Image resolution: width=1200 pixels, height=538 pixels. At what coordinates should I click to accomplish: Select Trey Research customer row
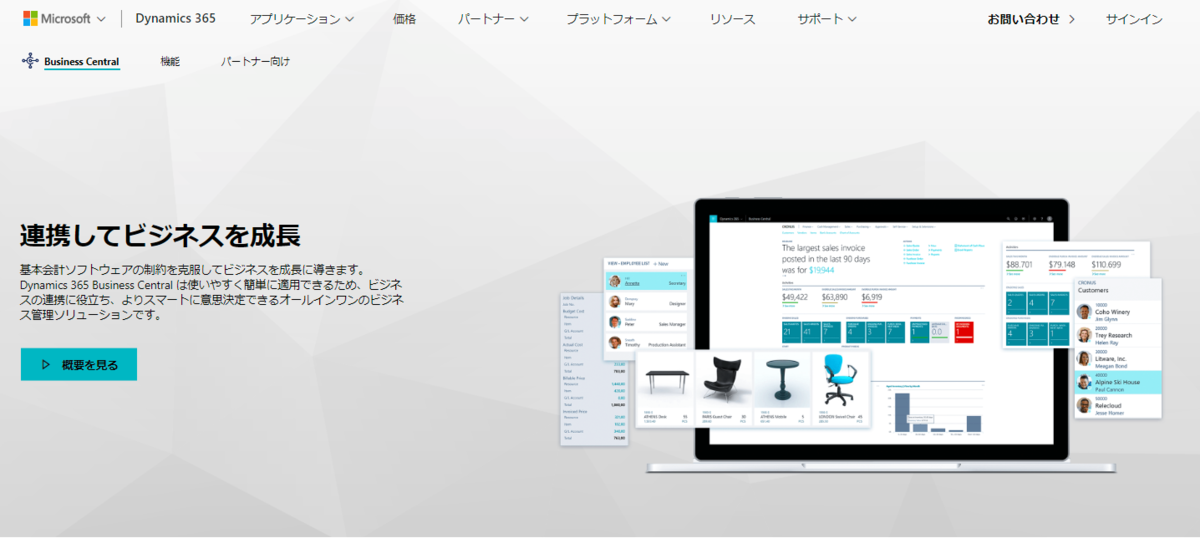point(1117,335)
